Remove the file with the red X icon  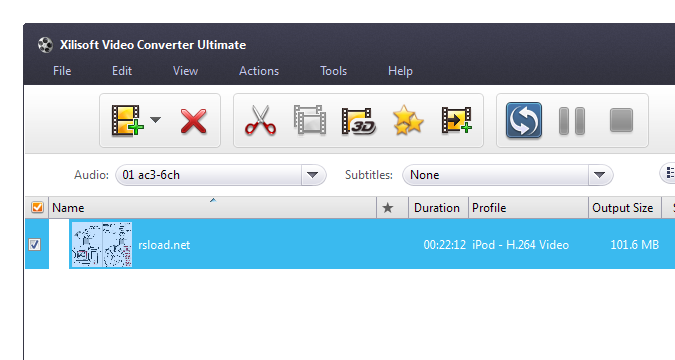pyautogui.click(x=193, y=121)
